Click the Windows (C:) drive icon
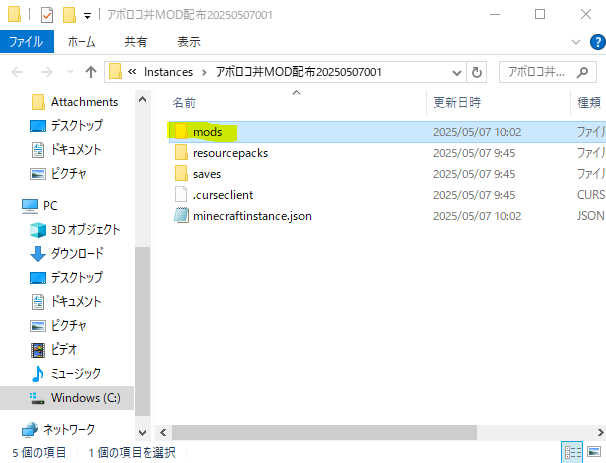 37,398
